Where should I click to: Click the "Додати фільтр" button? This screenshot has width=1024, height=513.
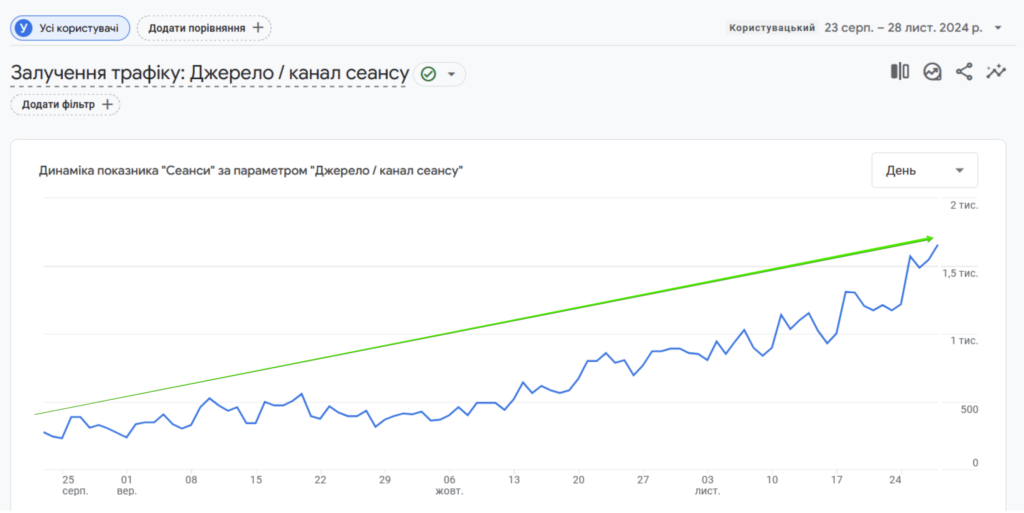tap(65, 104)
